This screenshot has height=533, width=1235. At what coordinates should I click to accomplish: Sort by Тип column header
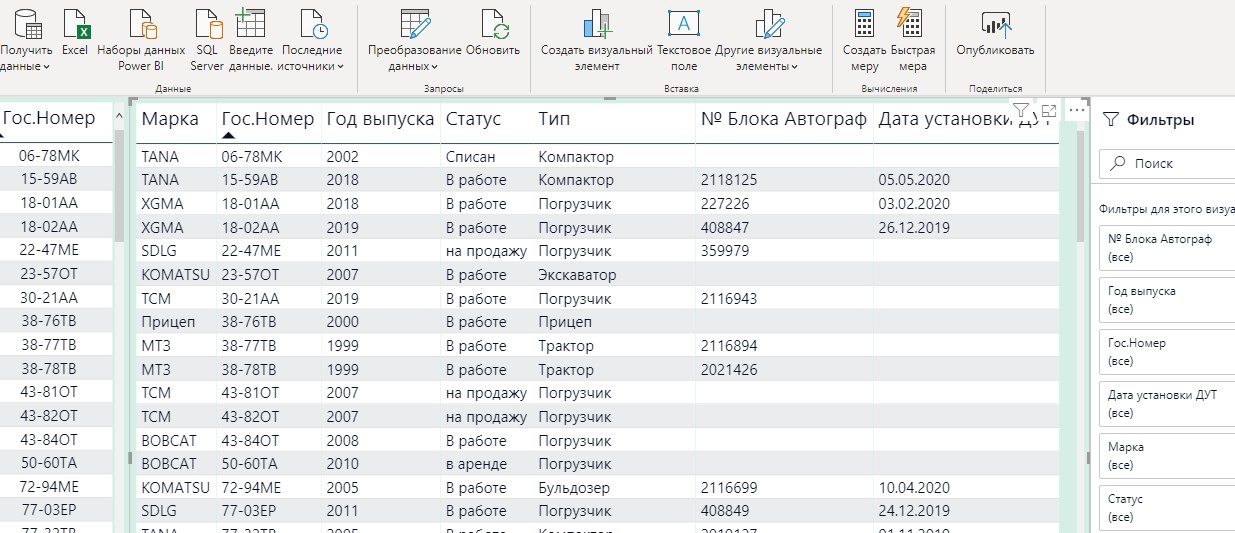click(554, 119)
